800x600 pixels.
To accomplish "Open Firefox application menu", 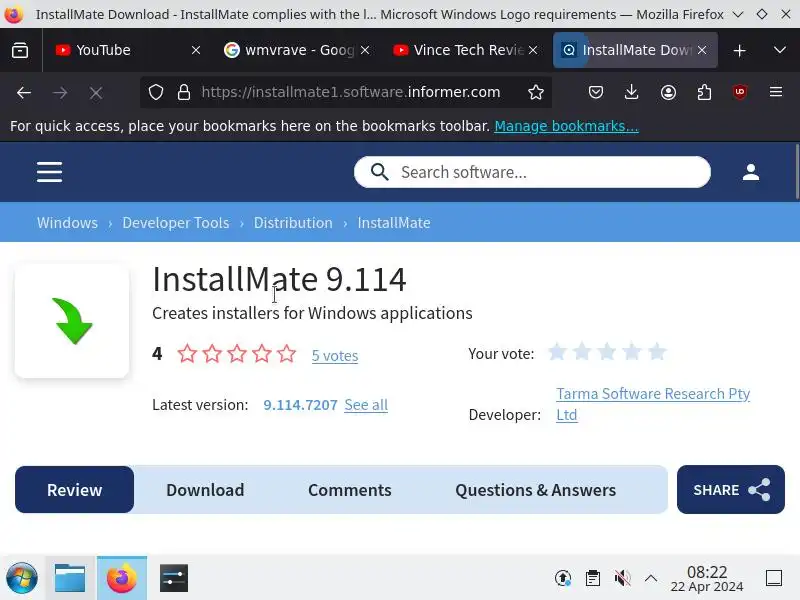I will pyautogui.click(x=776, y=92).
